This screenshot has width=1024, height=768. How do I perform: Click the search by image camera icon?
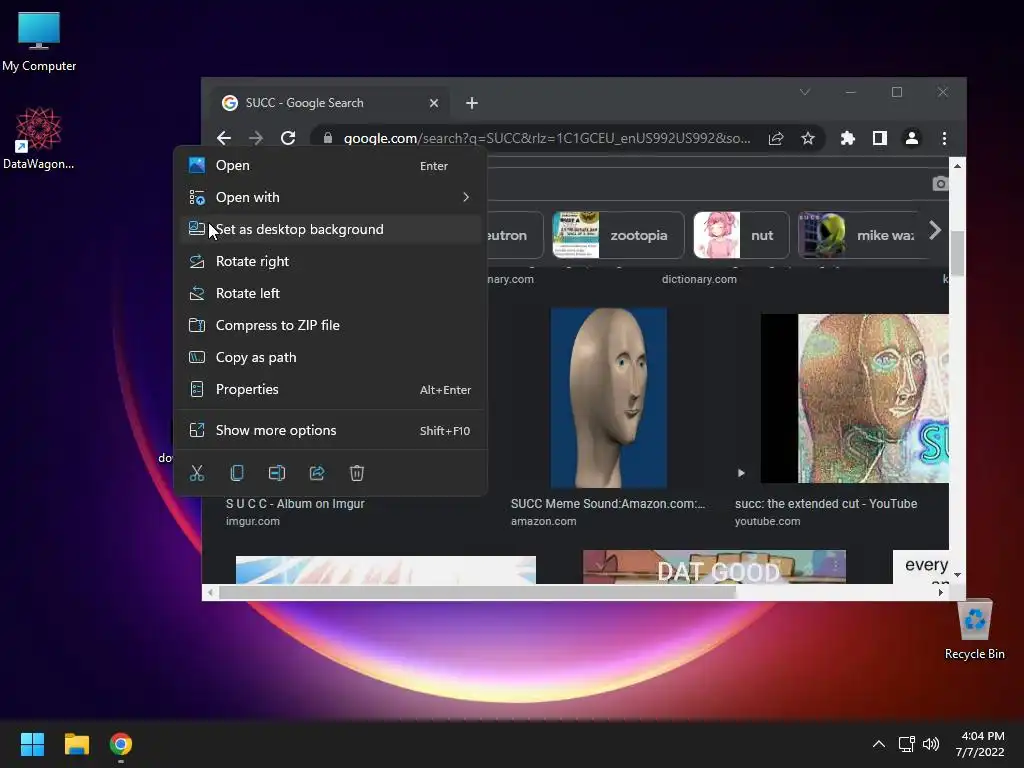[x=940, y=184]
